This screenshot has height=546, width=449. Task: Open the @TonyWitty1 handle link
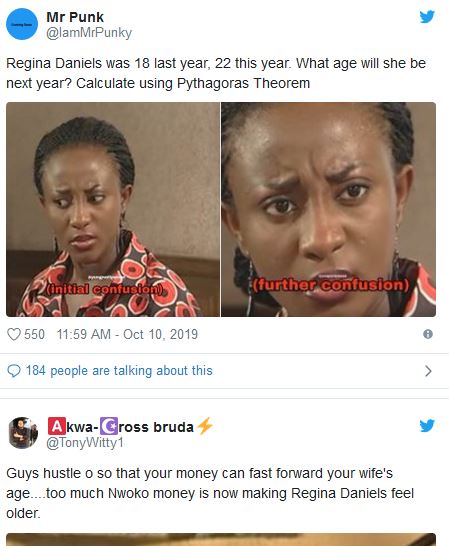coord(85,443)
